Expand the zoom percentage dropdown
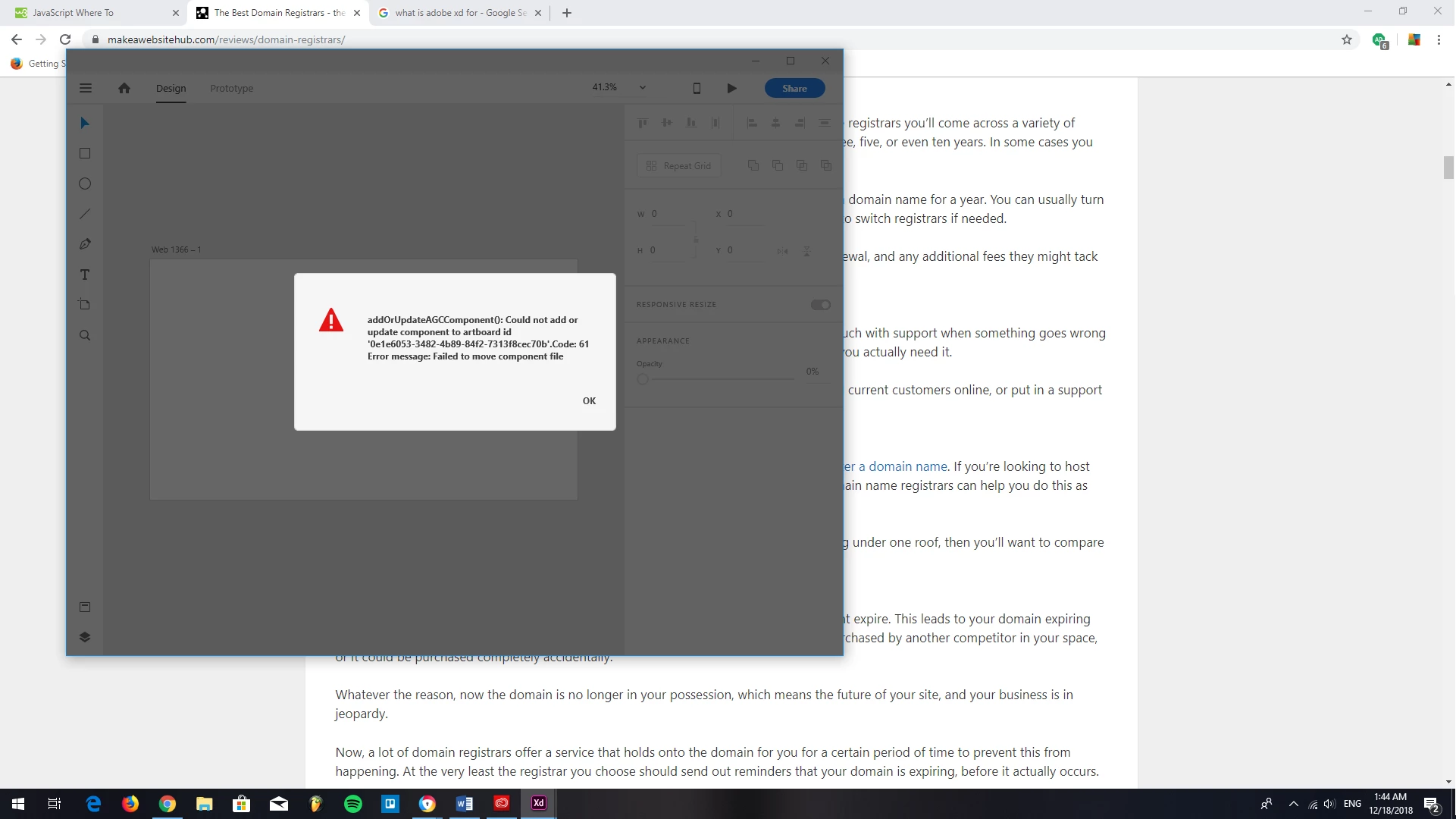Viewport: 1456px width, 819px height. (642, 87)
